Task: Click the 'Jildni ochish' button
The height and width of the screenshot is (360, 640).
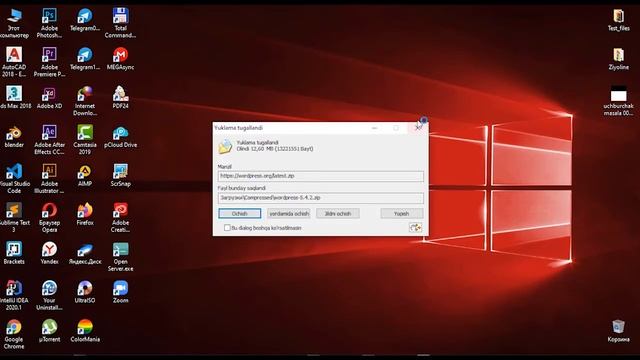Action: tap(338, 213)
